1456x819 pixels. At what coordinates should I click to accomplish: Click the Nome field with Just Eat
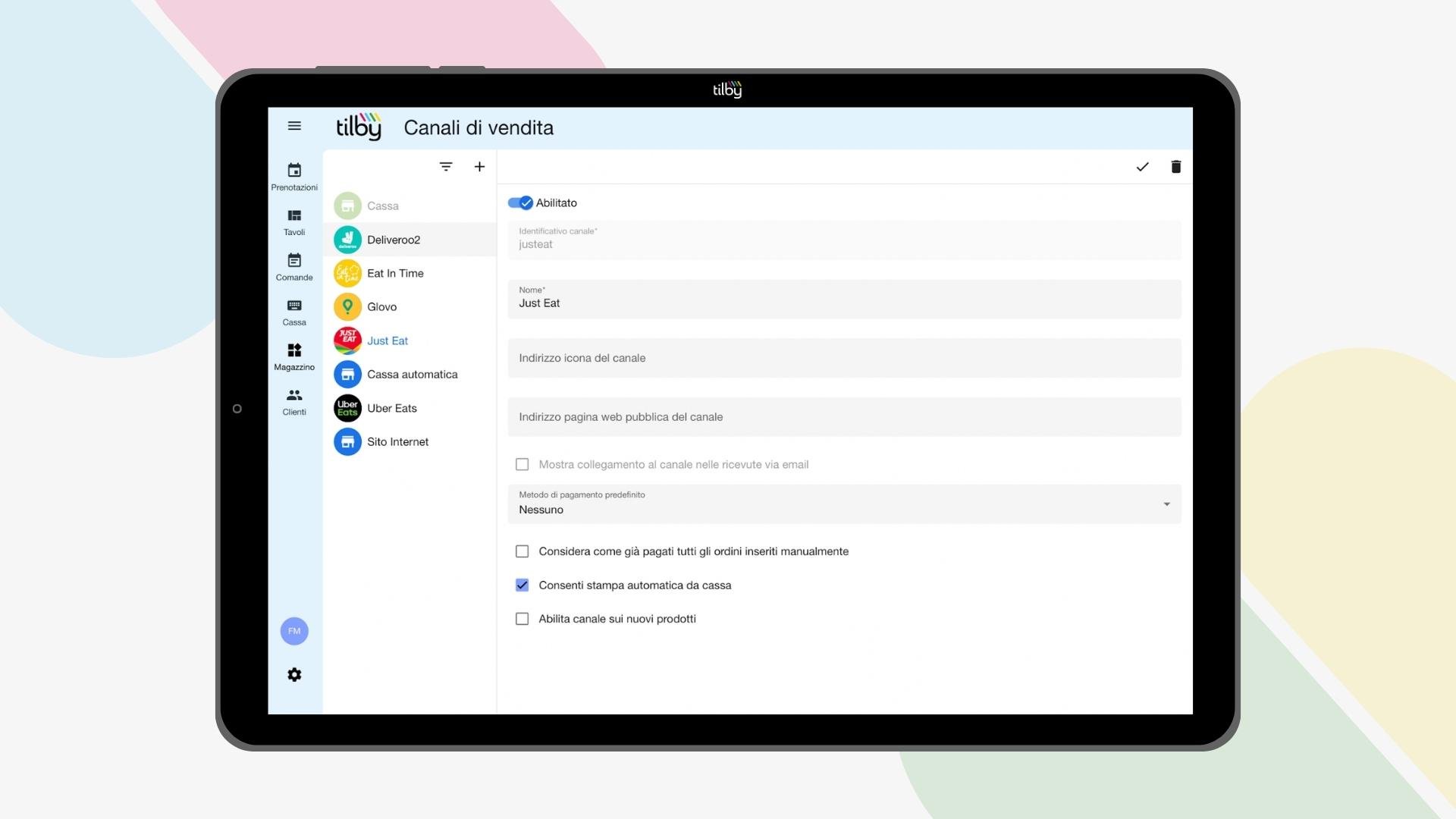[845, 299]
